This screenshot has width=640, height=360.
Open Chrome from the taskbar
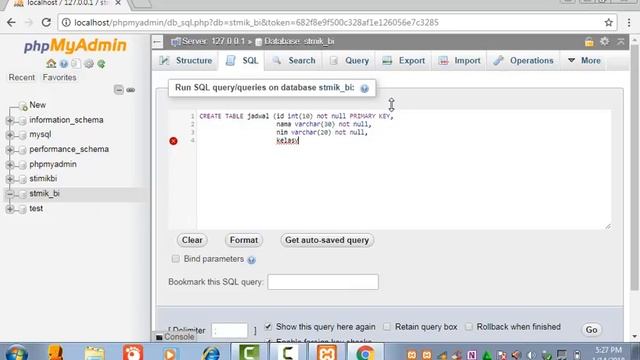coord(365,353)
